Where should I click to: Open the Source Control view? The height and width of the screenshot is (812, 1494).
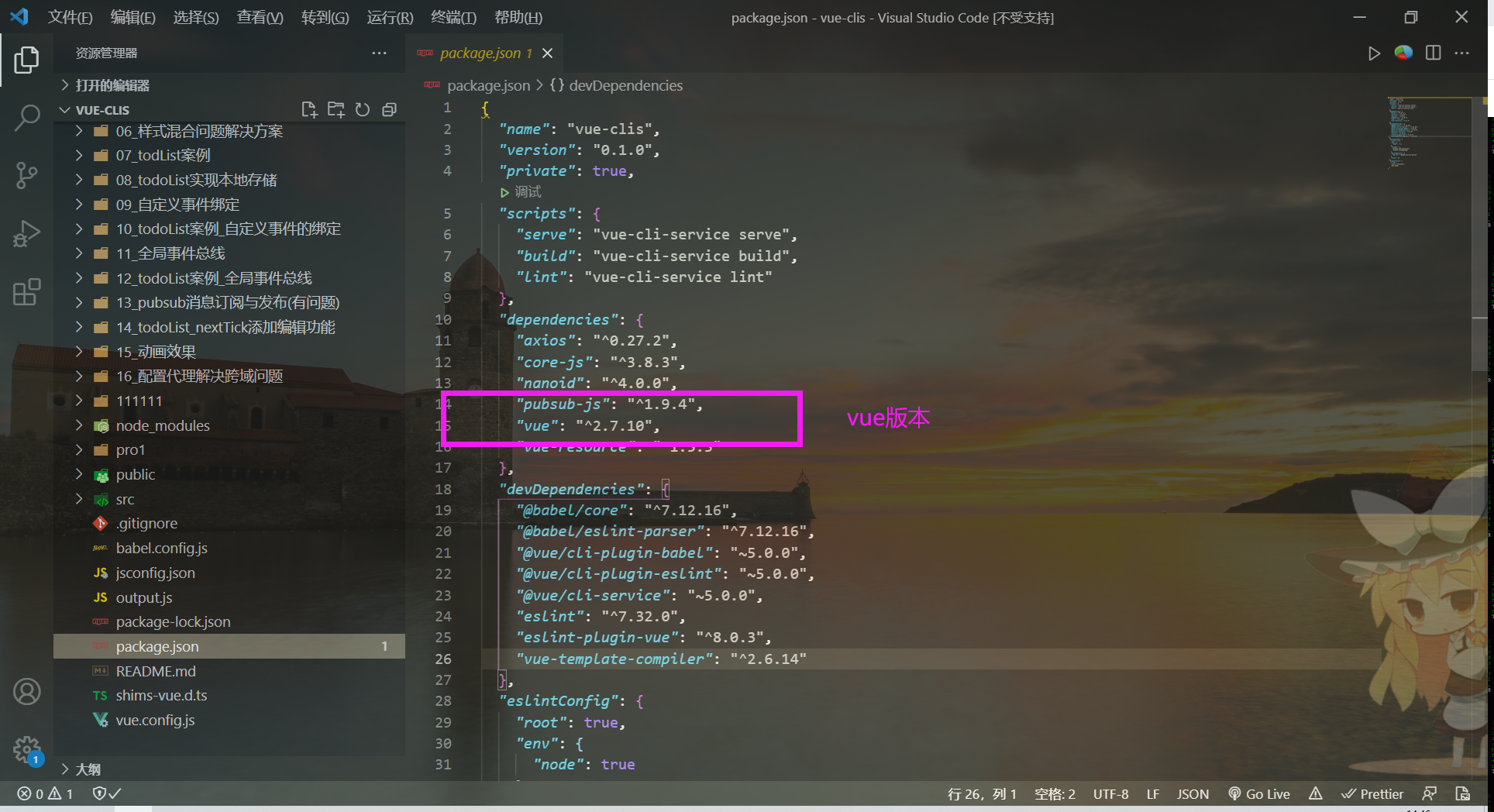(x=26, y=175)
